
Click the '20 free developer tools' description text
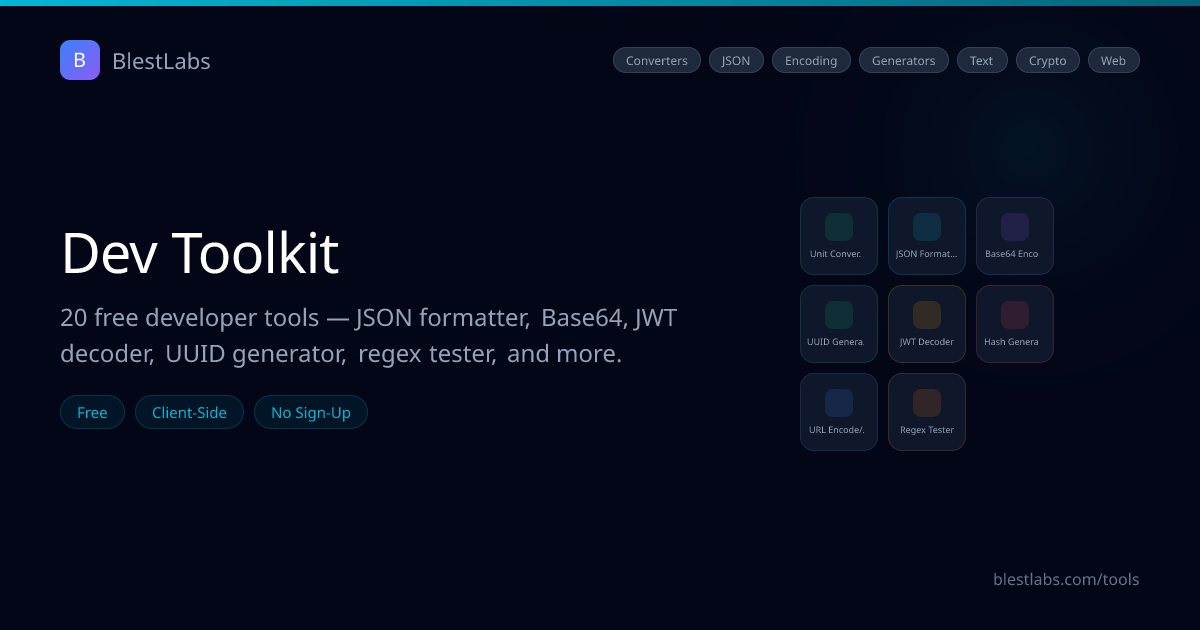[x=369, y=336]
